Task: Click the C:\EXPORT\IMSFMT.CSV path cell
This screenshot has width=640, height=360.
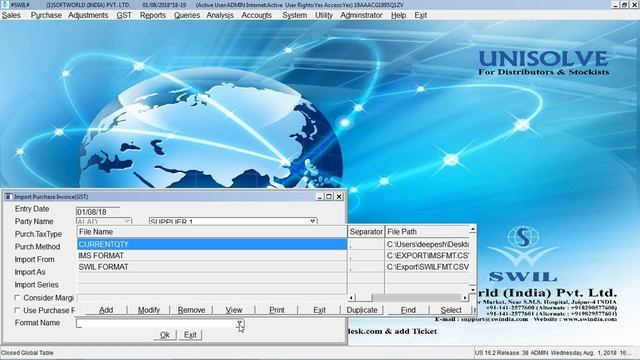Action: pos(427,256)
